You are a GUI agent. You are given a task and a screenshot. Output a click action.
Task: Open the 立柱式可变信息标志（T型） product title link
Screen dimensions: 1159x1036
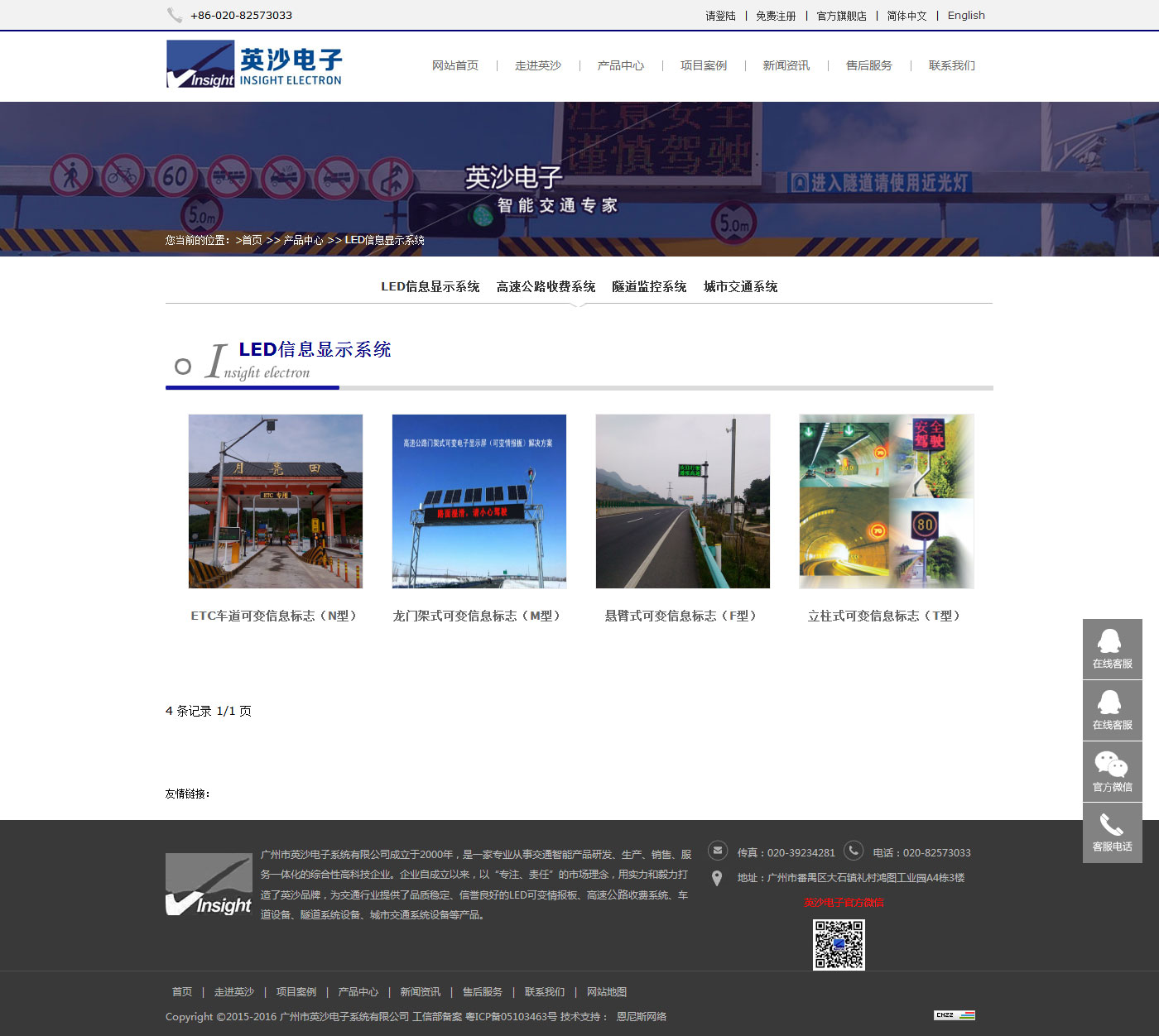pos(886,616)
